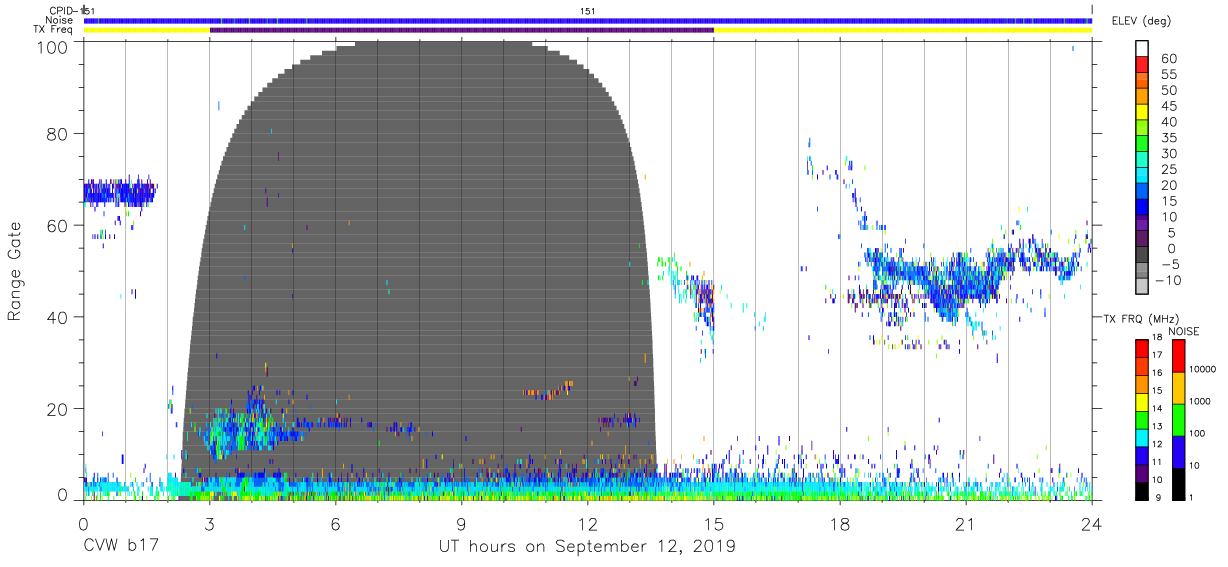1228x567 pixels.
Task: Click the green segment of the NOISE color bar
Action: click(1177, 420)
